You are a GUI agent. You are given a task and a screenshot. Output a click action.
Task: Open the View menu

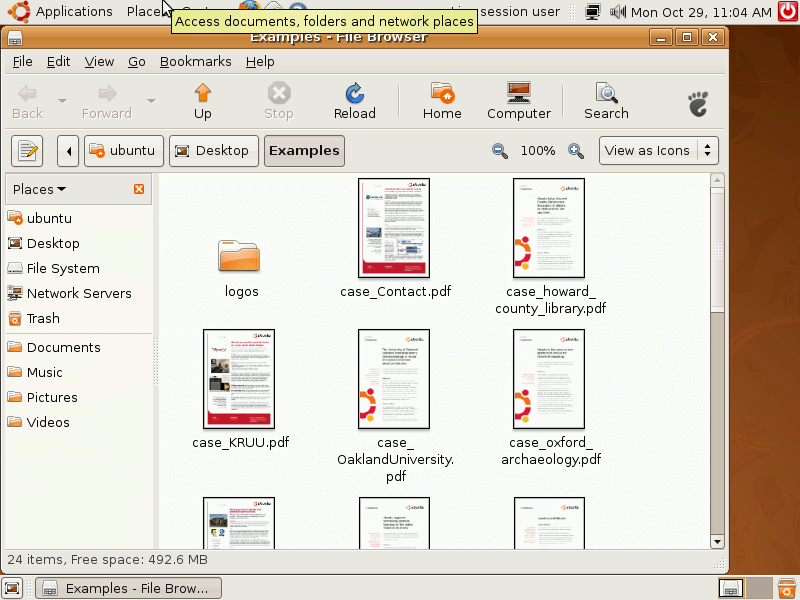click(x=99, y=62)
